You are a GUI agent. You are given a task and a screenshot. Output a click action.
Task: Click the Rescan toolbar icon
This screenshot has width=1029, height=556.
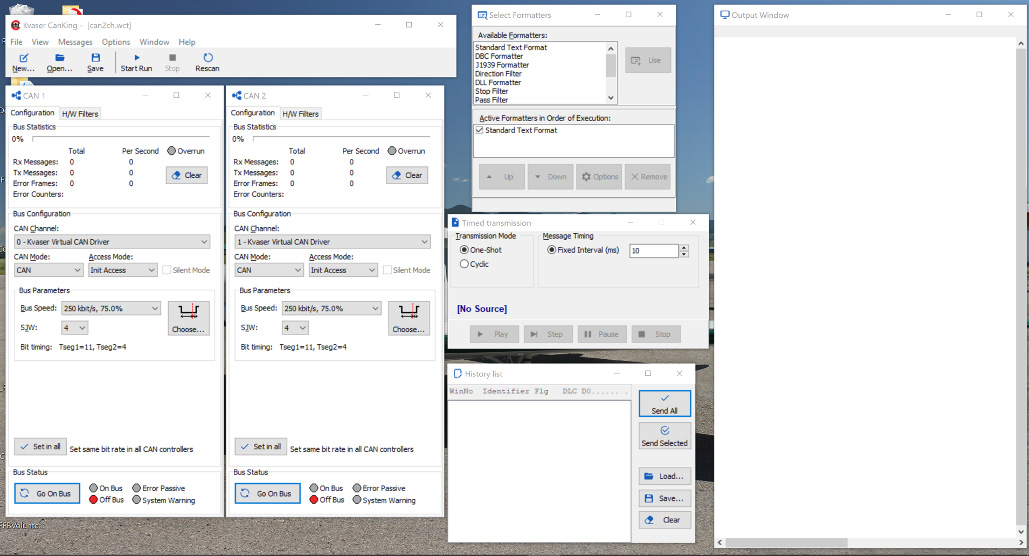click(207, 58)
